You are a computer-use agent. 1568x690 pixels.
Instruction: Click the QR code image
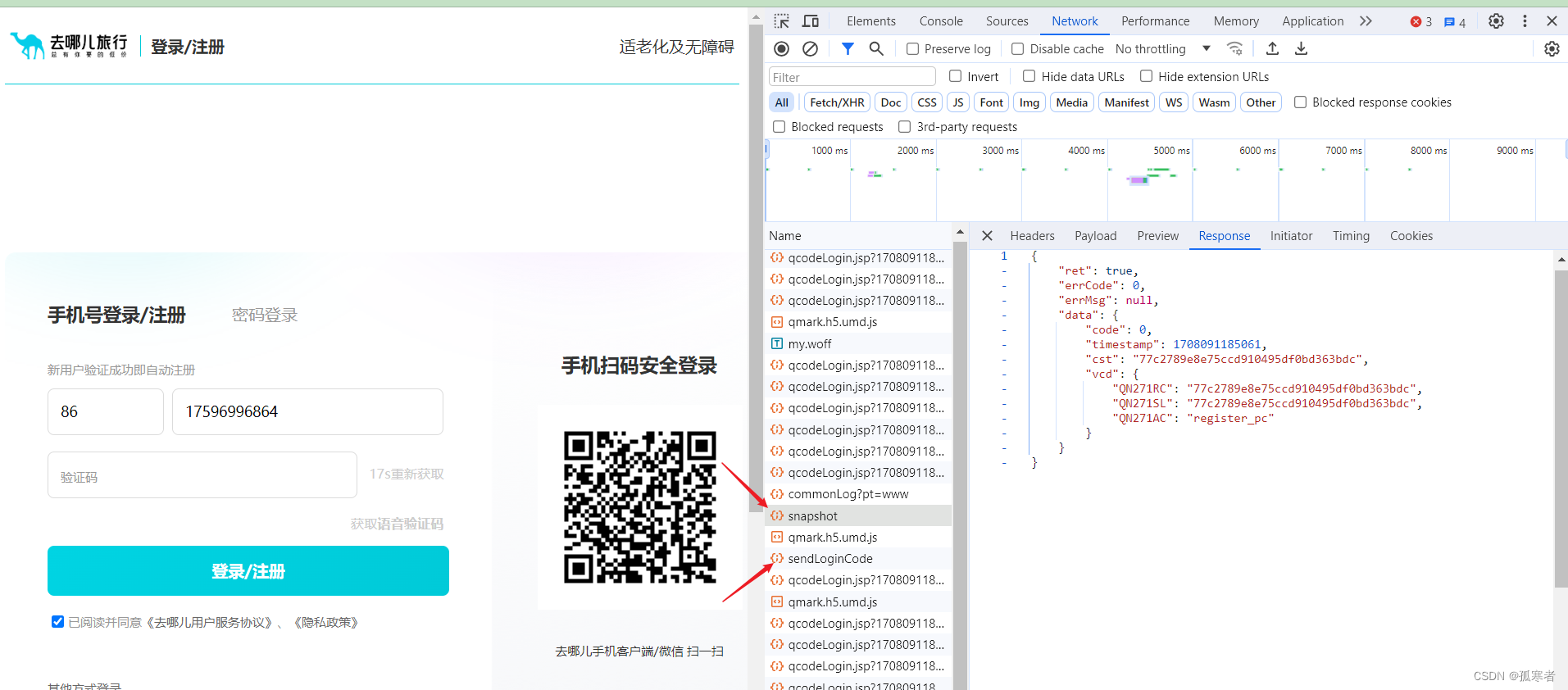(640, 507)
